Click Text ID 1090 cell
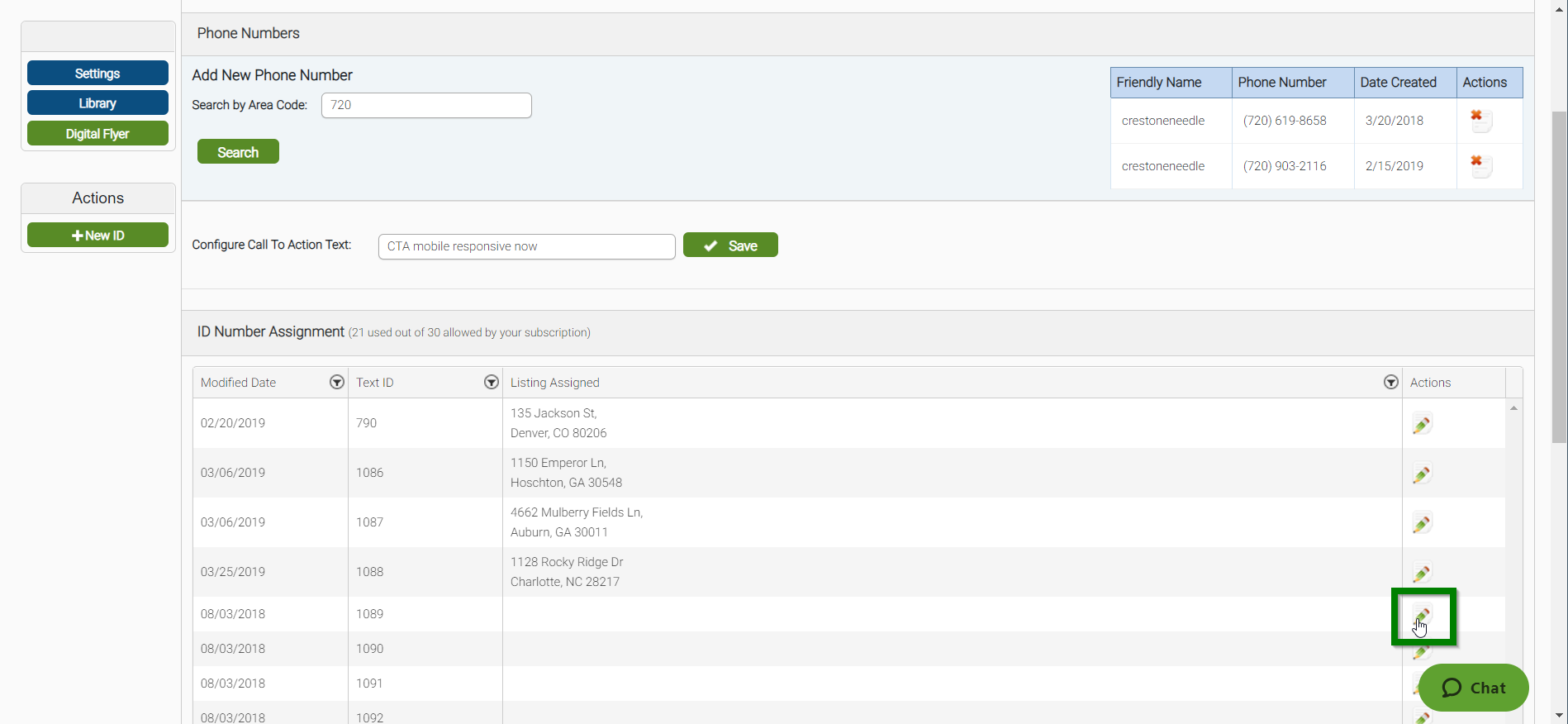Screen dimensions: 1568x724 coord(425,649)
